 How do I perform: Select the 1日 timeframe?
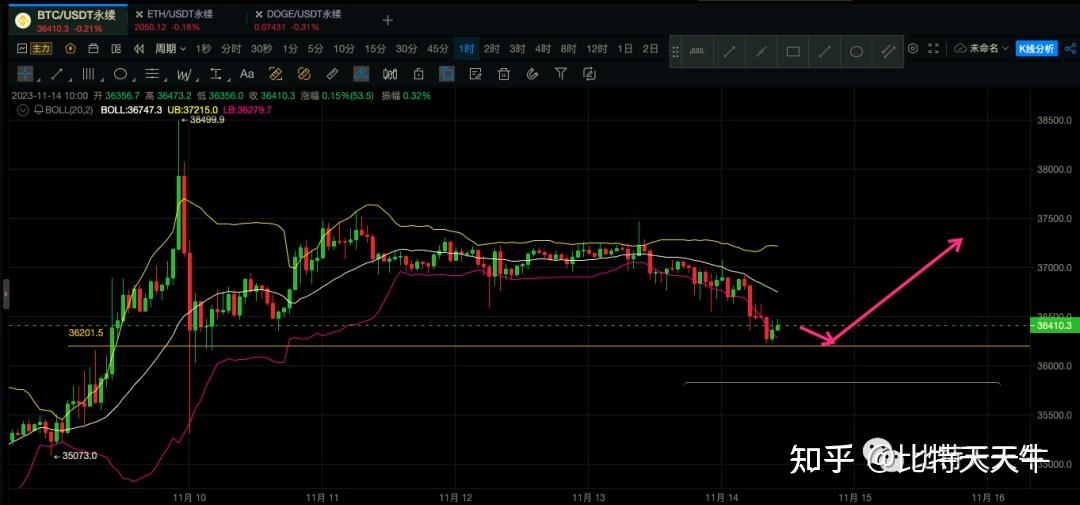625,49
